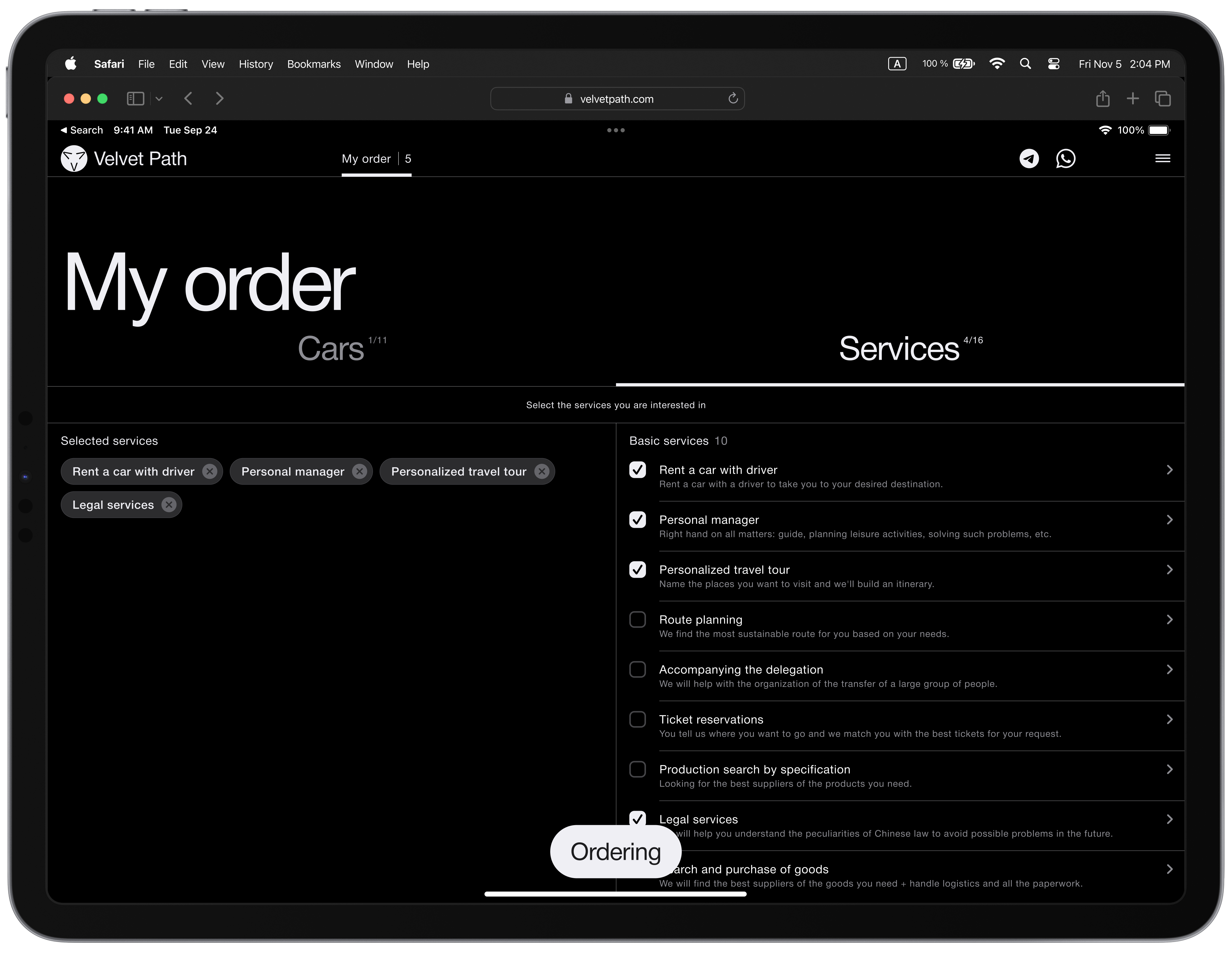
Task: Reload the velvetpath.com page
Action: 733,99
